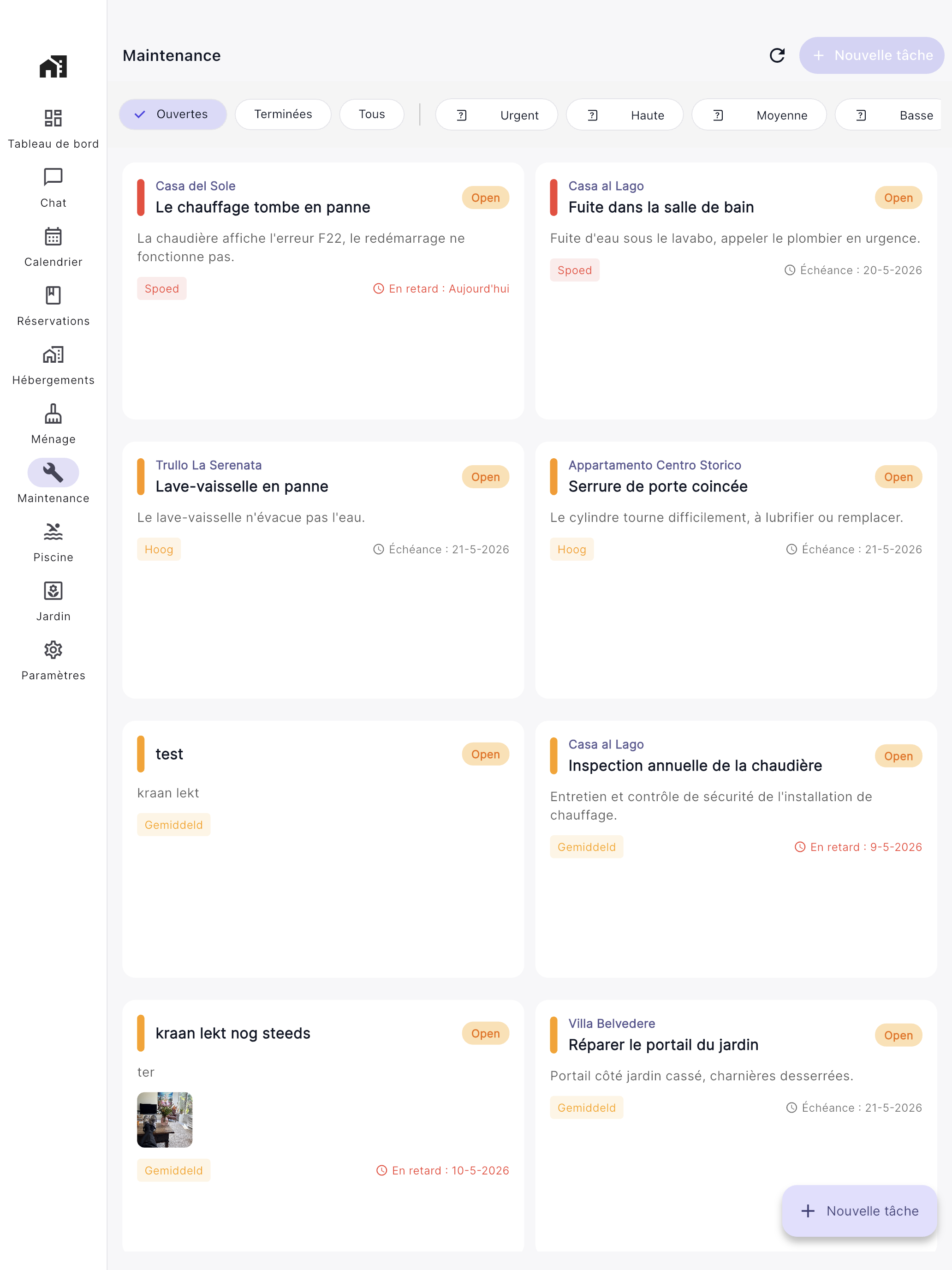The height and width of the screenshot is (1270, 952).
Task: Select the Terminées filter tab
Action: click(x=283, y=114)
